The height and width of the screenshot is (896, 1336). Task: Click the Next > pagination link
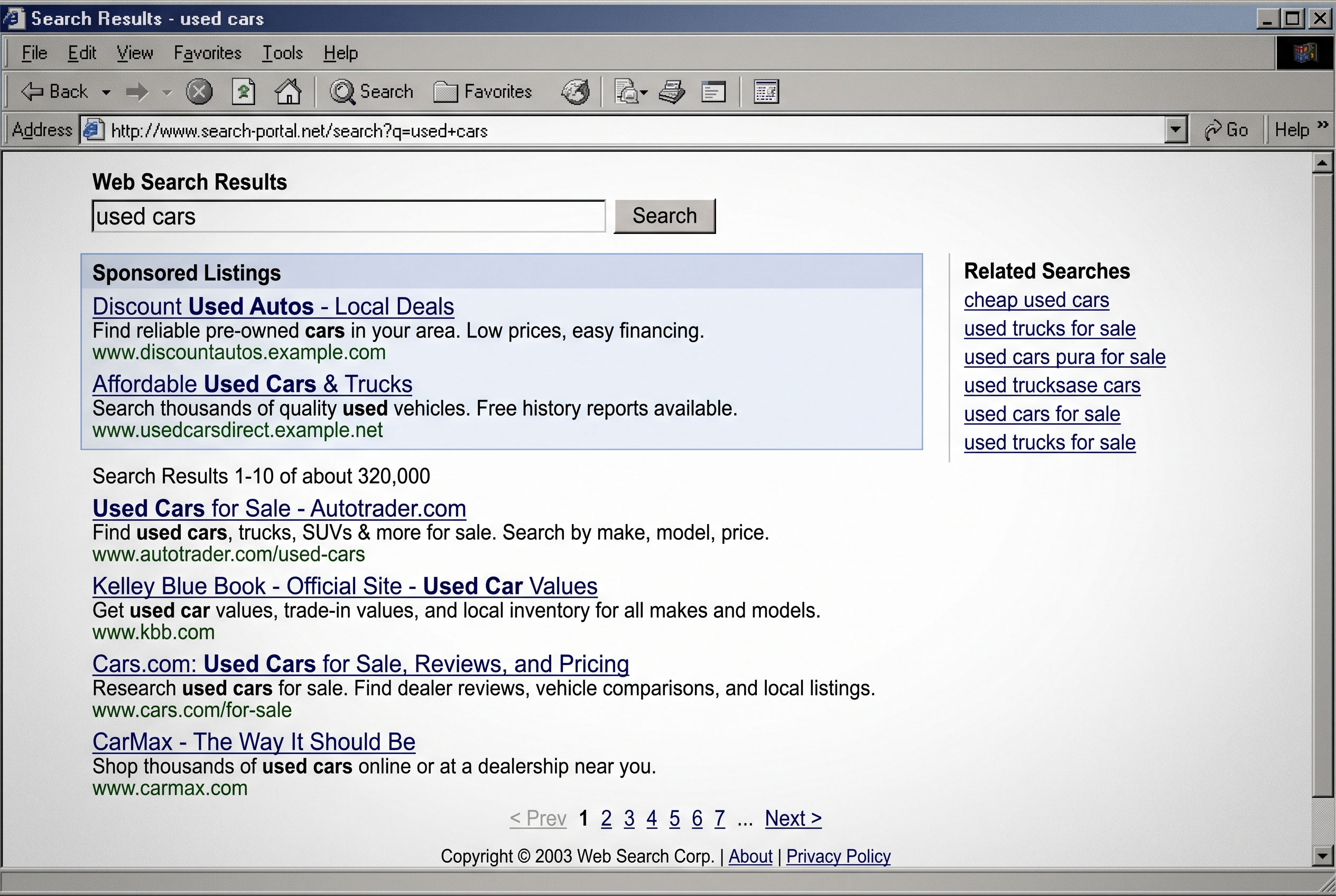(793, 818)
